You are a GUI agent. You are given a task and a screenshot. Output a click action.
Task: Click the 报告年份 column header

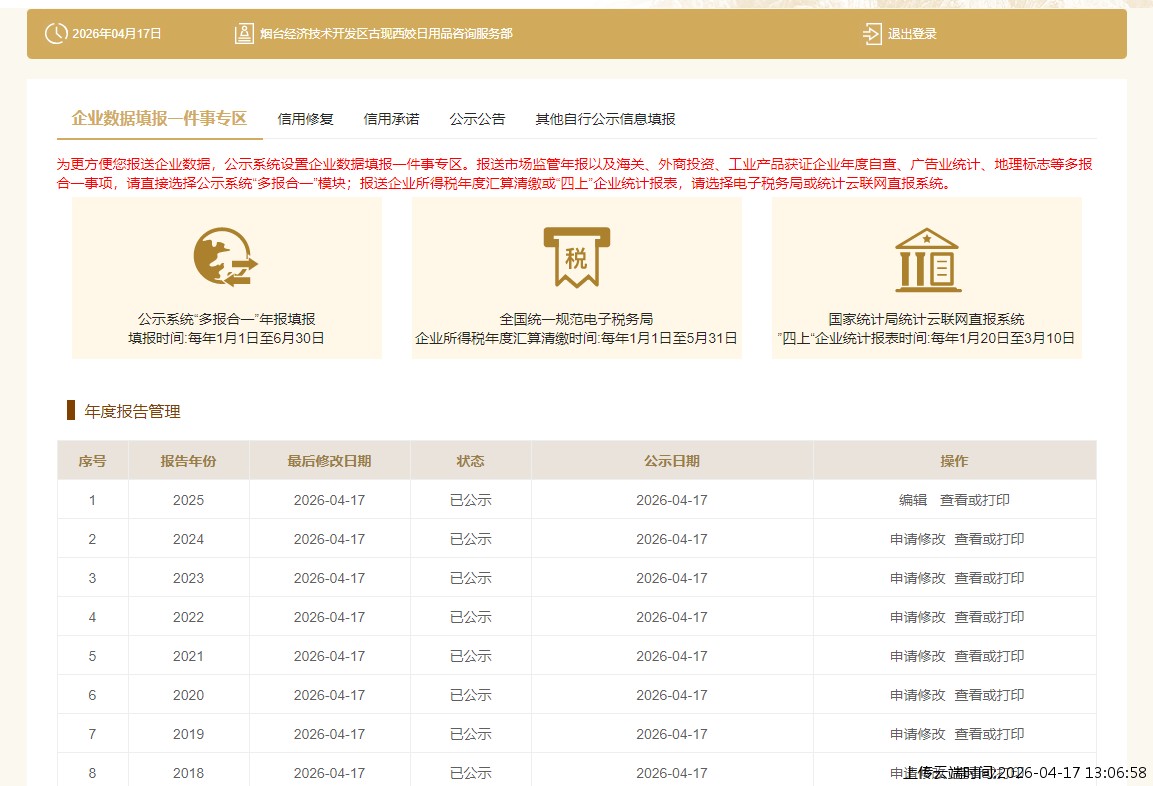click(x=188, y=461)
